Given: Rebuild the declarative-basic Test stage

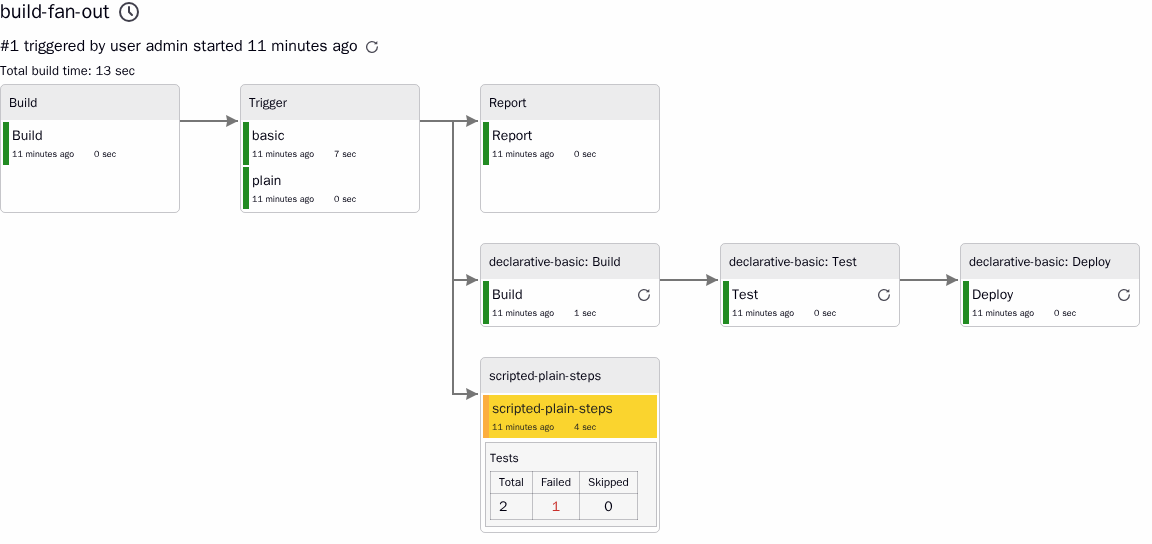Looking at the screenshot, I should click(x=884, y=295).
